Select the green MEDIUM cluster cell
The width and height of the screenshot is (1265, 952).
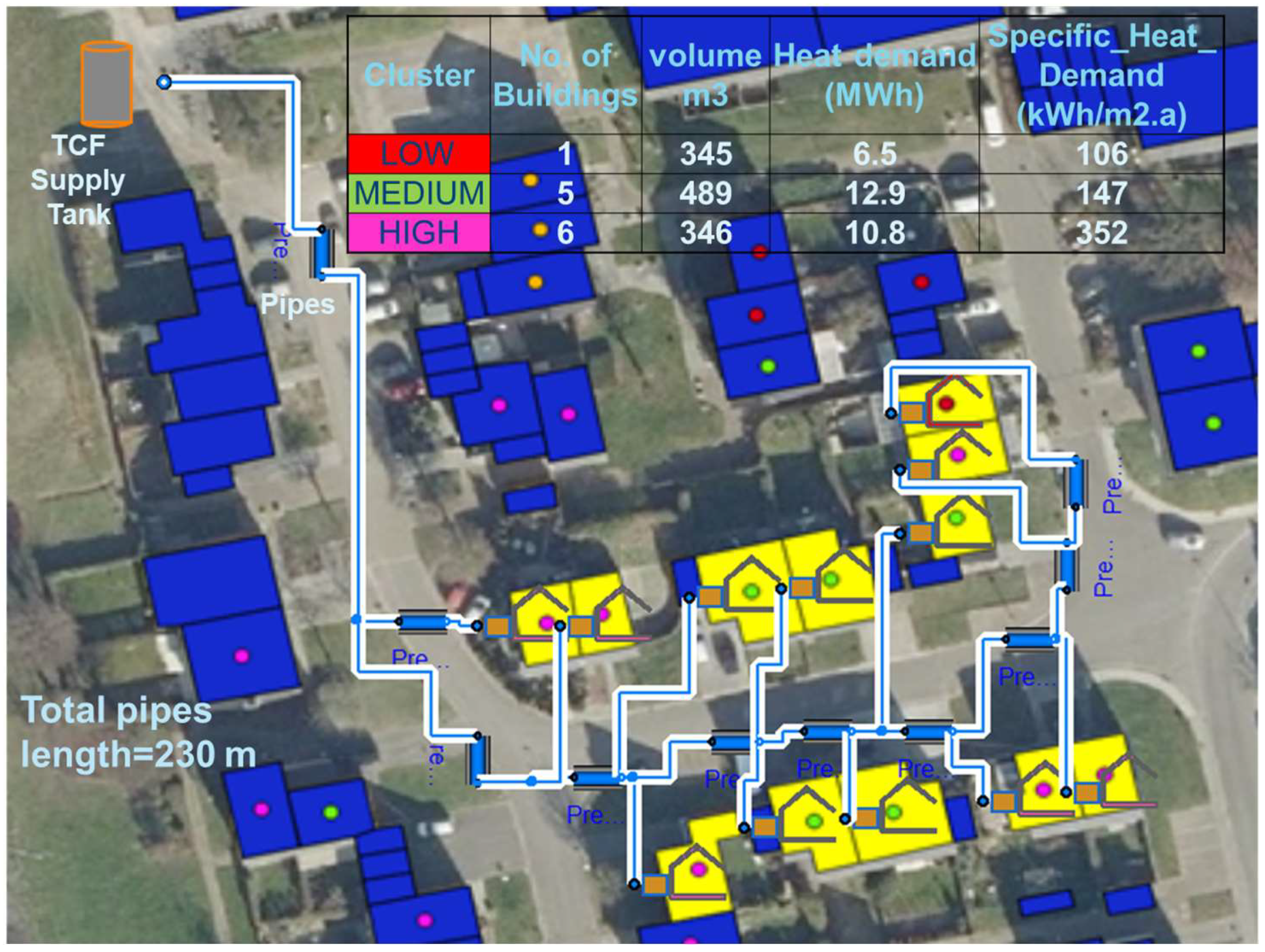(418, 193)
